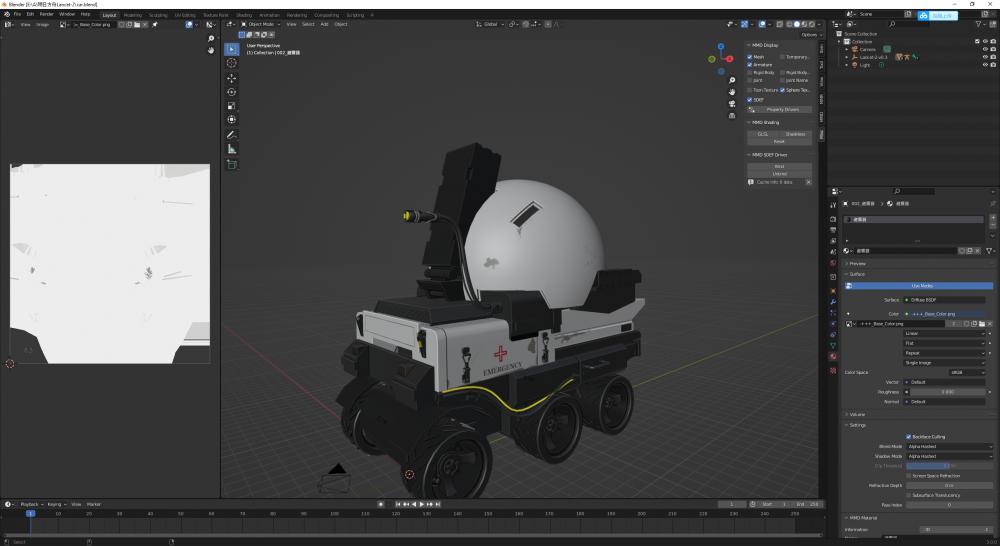Switch to the Shading workspace tab
The width and height of the screenshot is (1000, 546).
coord(244,15)
